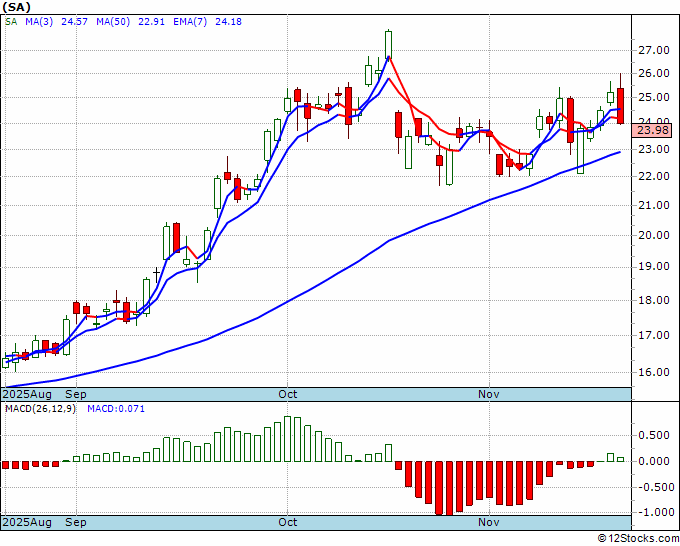Click the Sep label on price chart axis
This screenshot has height=546, width=680.
[x=76, y=394]
